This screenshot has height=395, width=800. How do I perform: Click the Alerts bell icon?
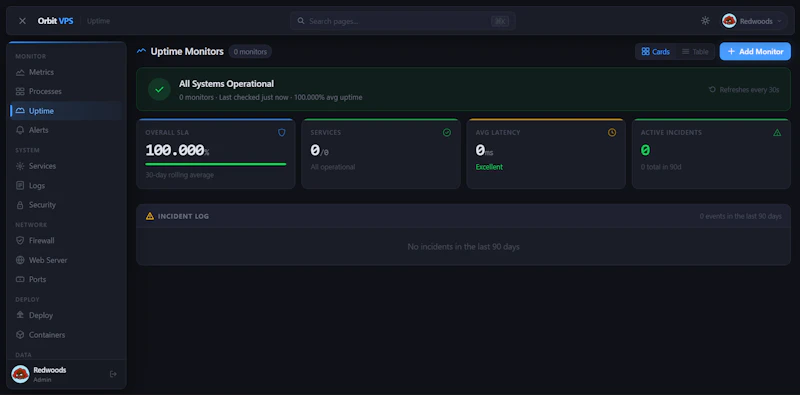click(20, 130)
